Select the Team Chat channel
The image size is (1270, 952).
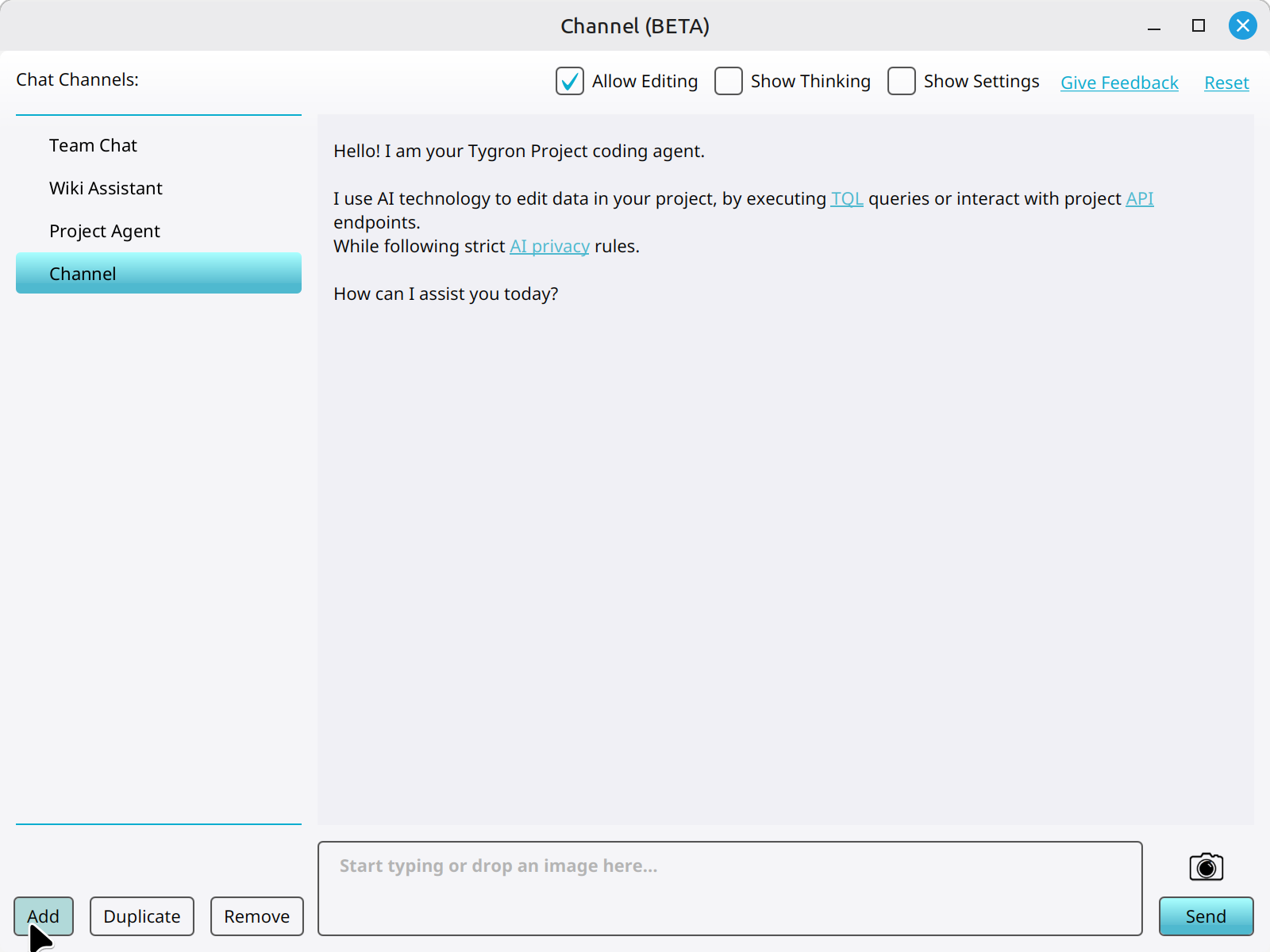159,145
